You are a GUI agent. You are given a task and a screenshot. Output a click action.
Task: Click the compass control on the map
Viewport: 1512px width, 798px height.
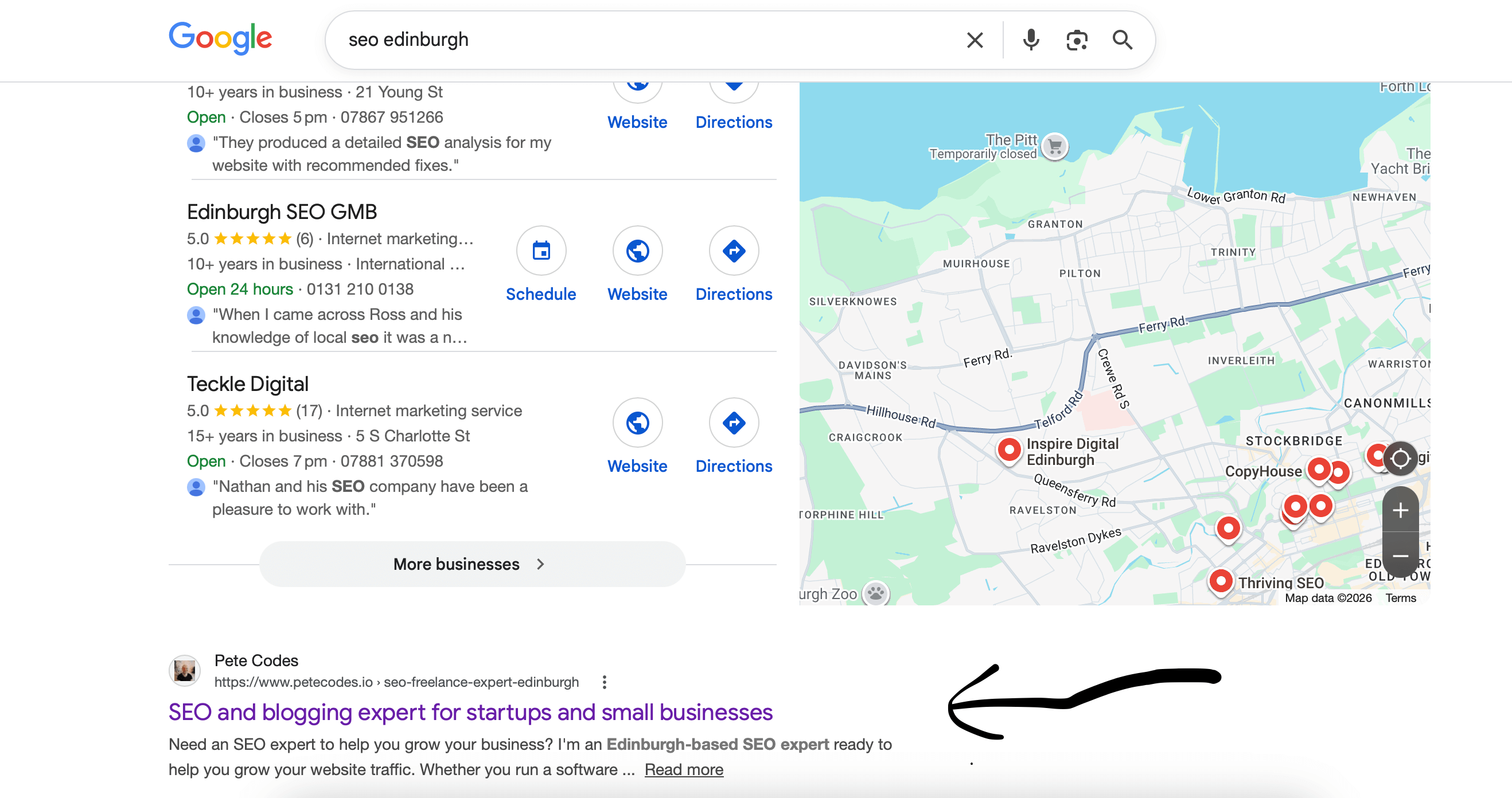pyautogui.click(x=1401, y=459)
